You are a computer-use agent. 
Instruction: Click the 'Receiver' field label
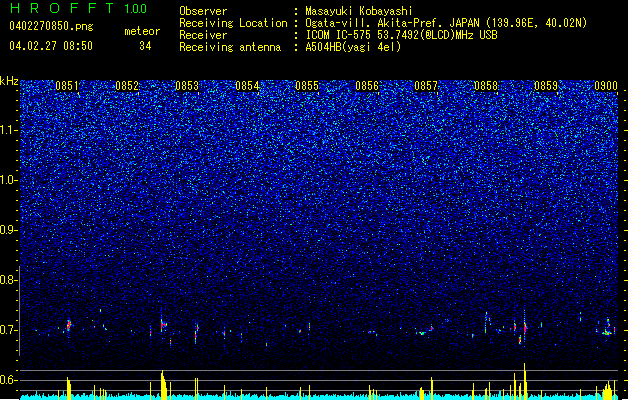click(x=203, y=35)
